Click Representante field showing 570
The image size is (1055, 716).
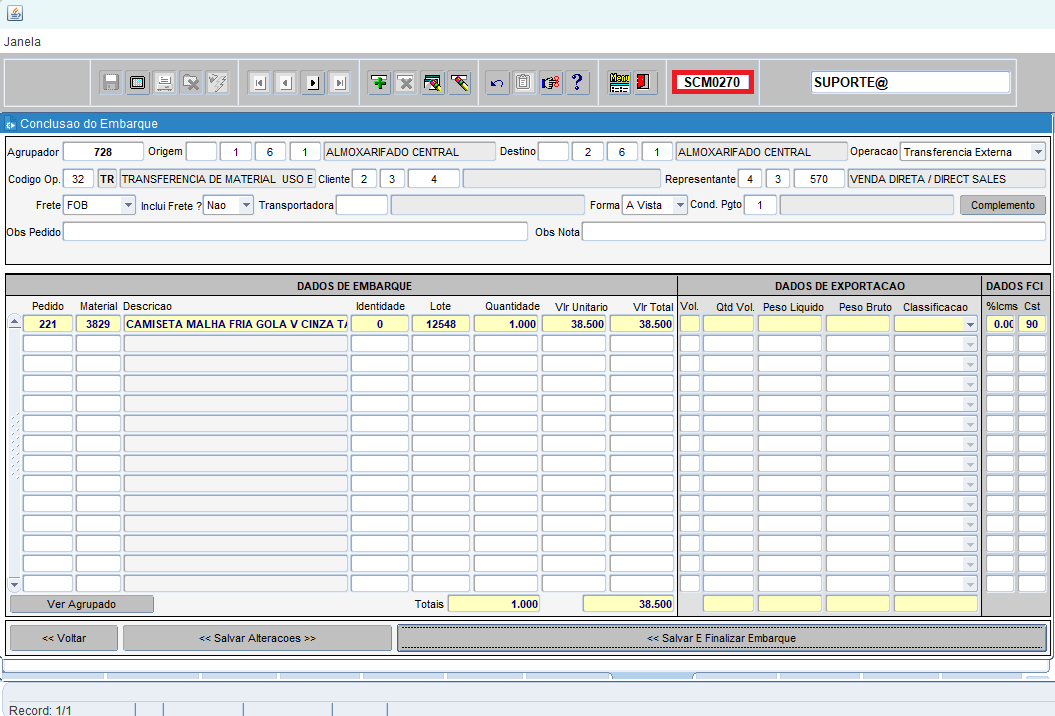(x=819, y=179)
